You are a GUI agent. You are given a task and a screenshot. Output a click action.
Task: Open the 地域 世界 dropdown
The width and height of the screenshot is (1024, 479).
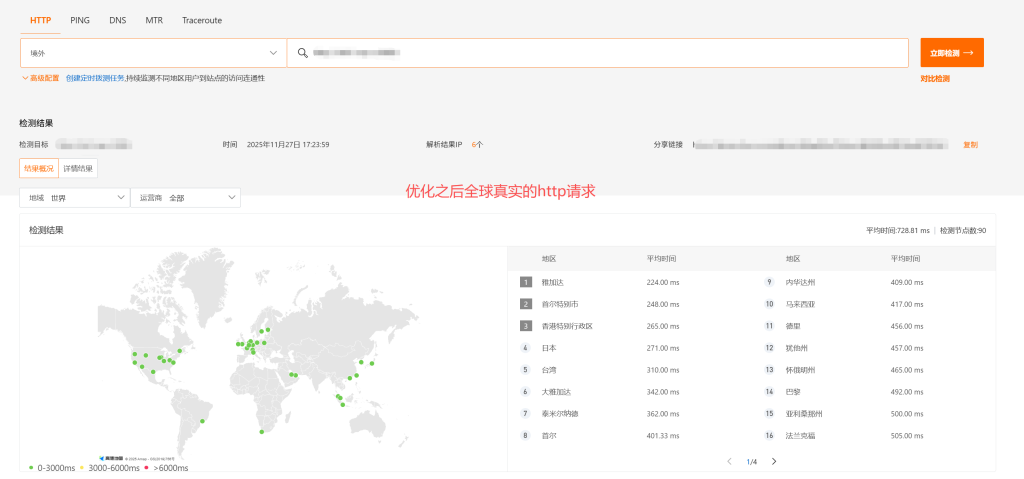click(x=74, y=198)
